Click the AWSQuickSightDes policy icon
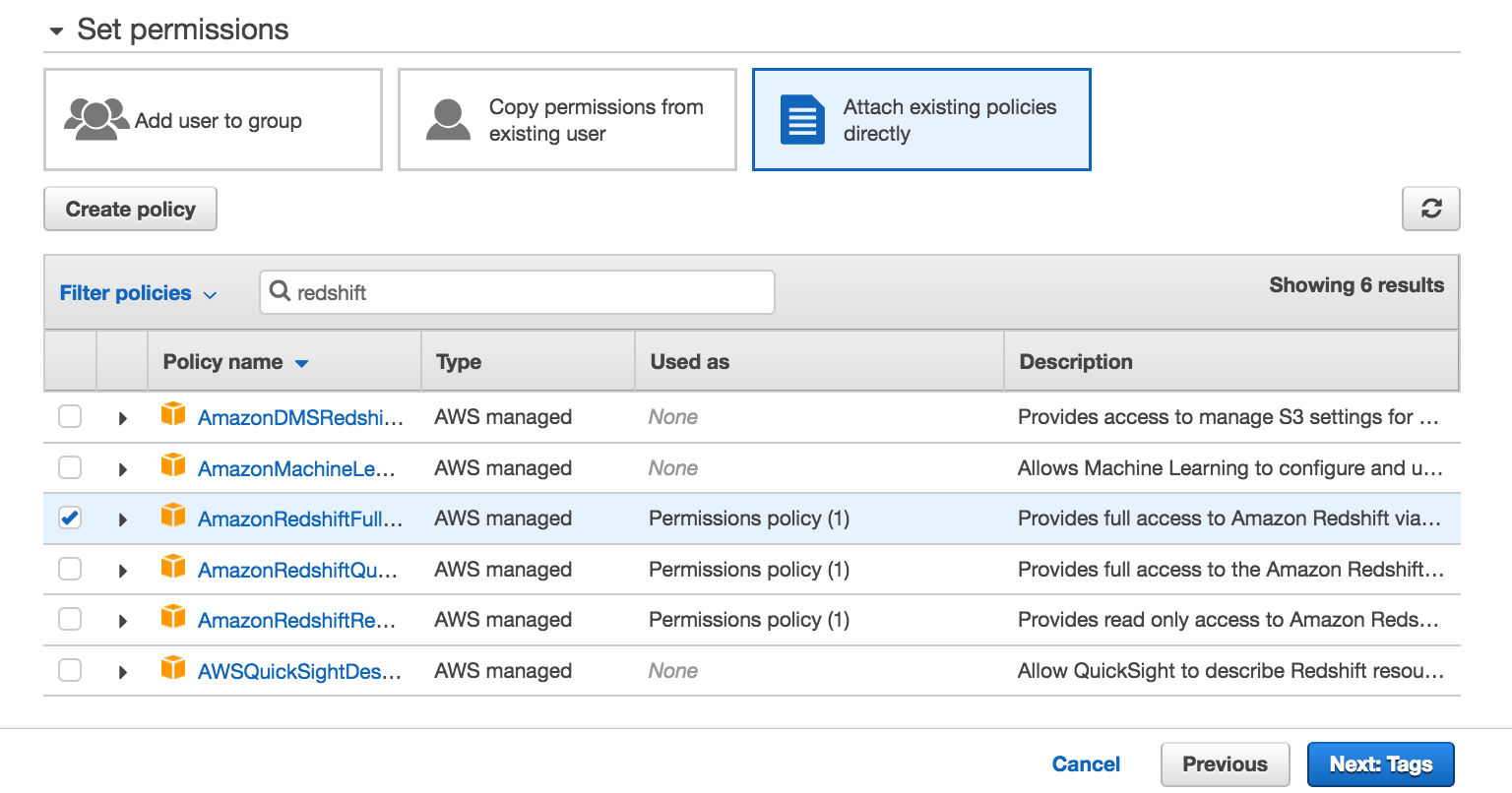Viewport: 1512px width, 793px height. pyautogui.click(x=173, y=670)
